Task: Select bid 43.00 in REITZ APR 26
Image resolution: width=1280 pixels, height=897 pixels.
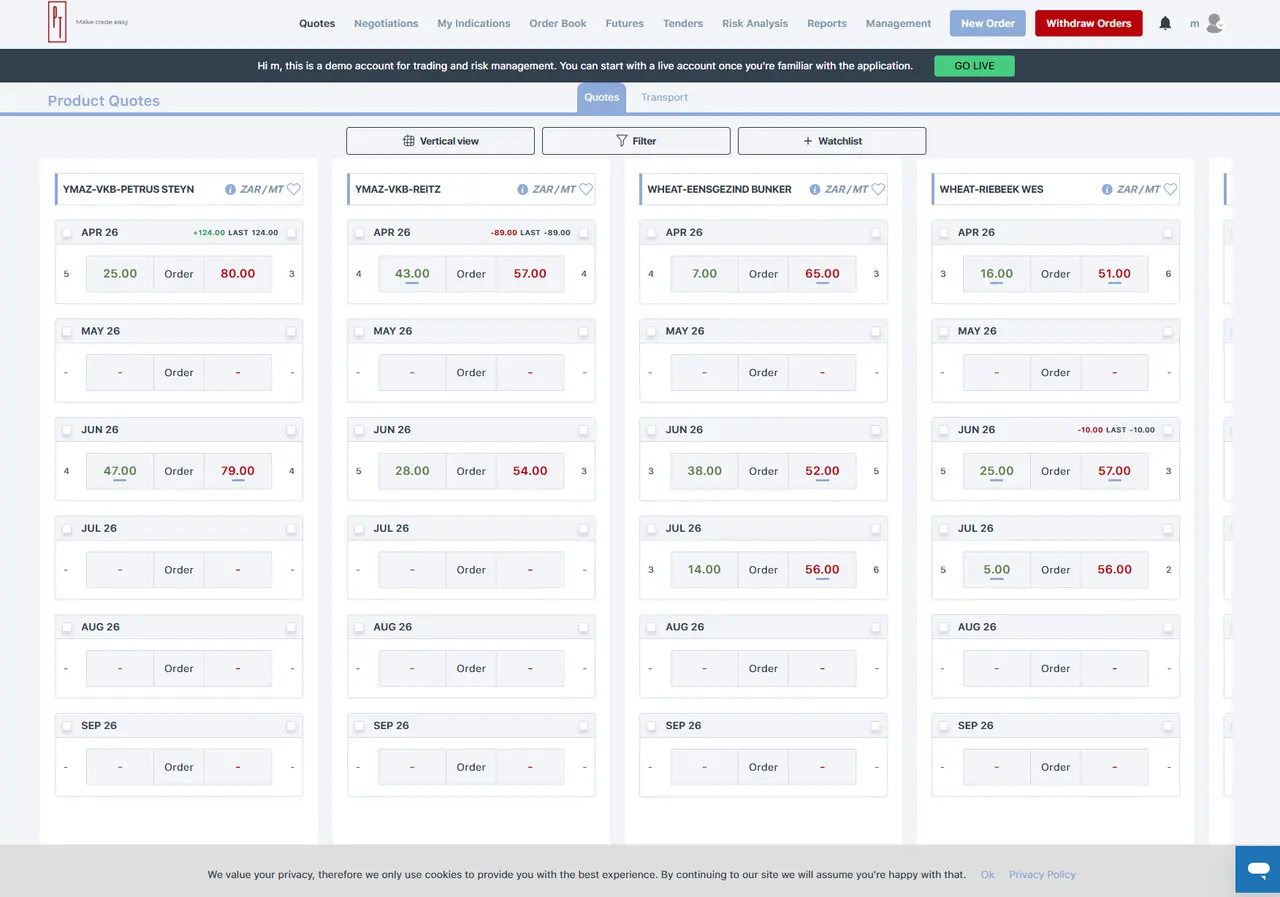Action: point(412,274)
